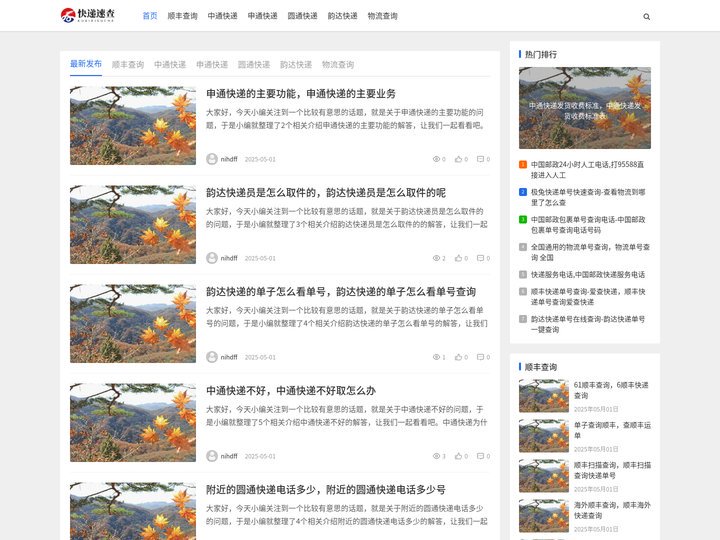The height and width of the screenshot is (540, 720).
Task: Switch to 顺丰查询 content tab
Action: click(x=128, y=65)
